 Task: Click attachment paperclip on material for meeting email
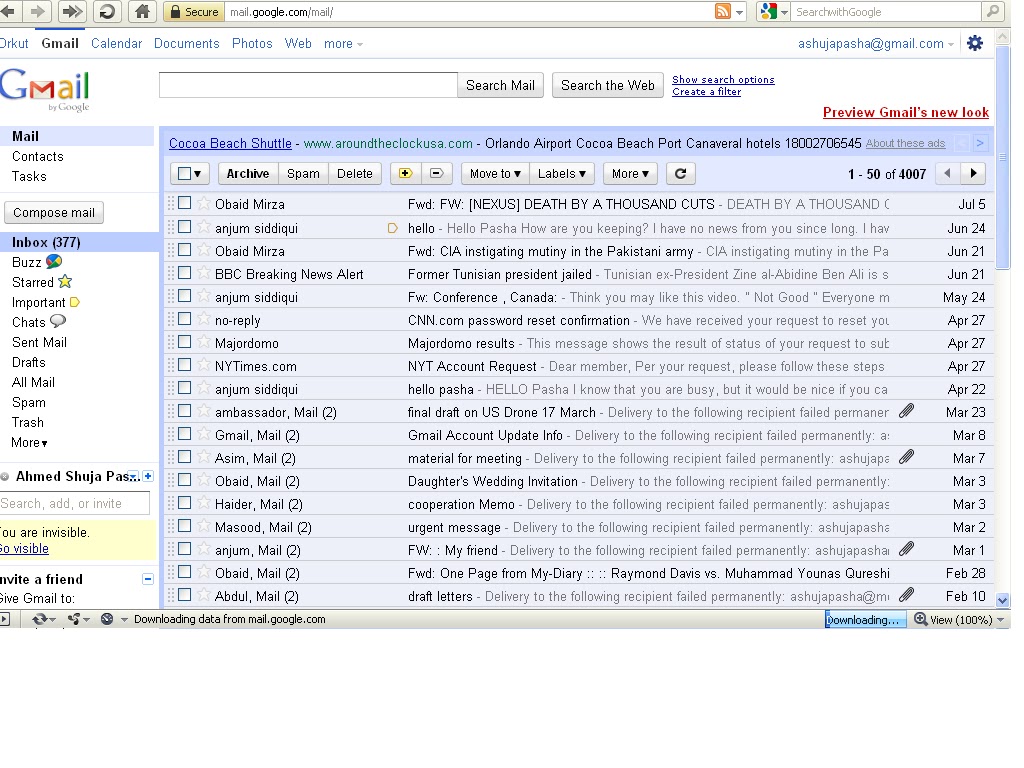pyautogui.click(x=906, y=457)
